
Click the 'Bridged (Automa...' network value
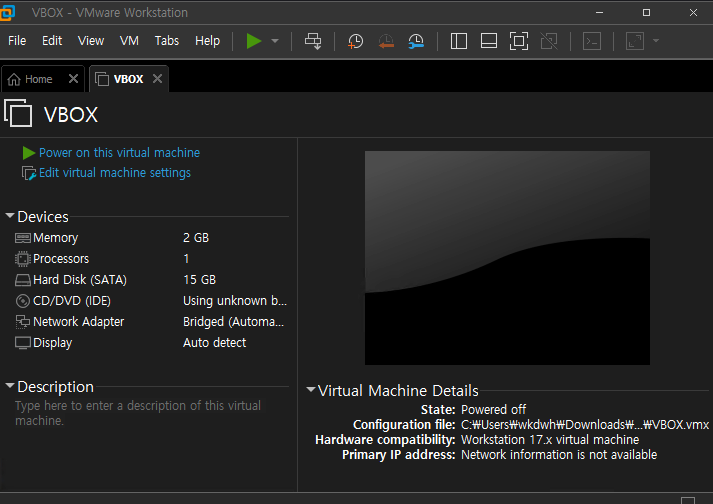[234, 322]
